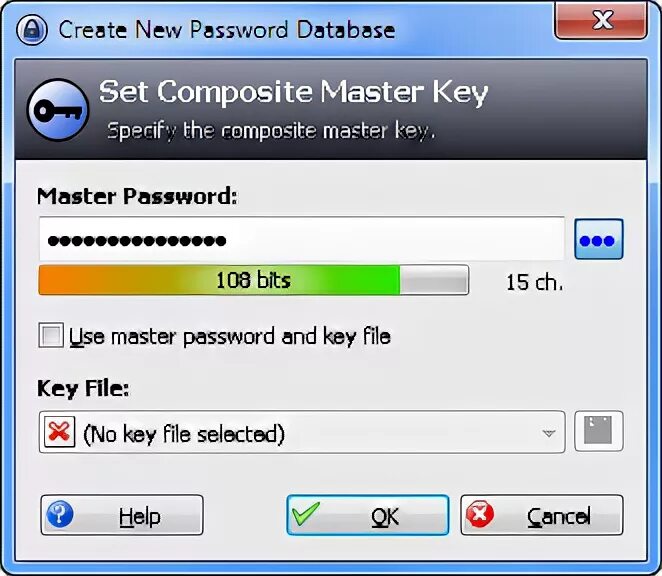Enable Use master password and key file

(51, 335)
